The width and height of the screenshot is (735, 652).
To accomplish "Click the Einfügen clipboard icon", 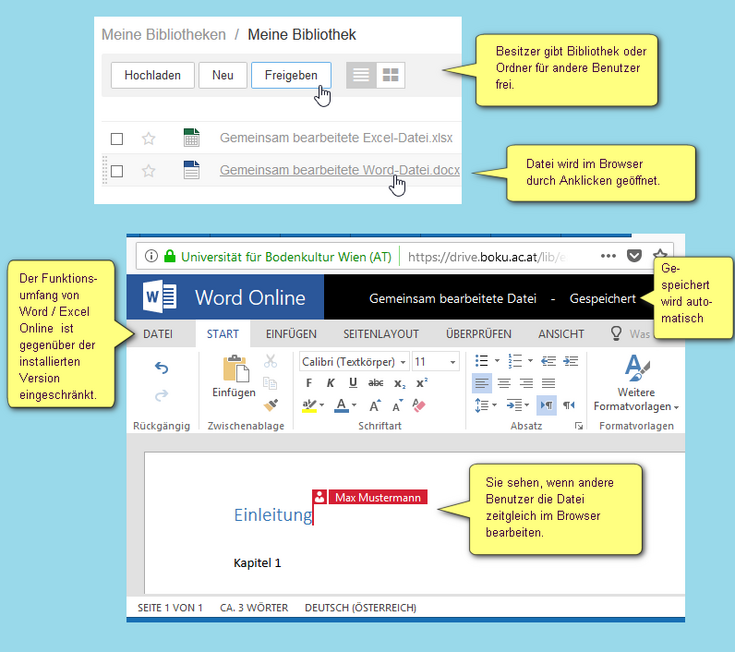I will point(235,369).
